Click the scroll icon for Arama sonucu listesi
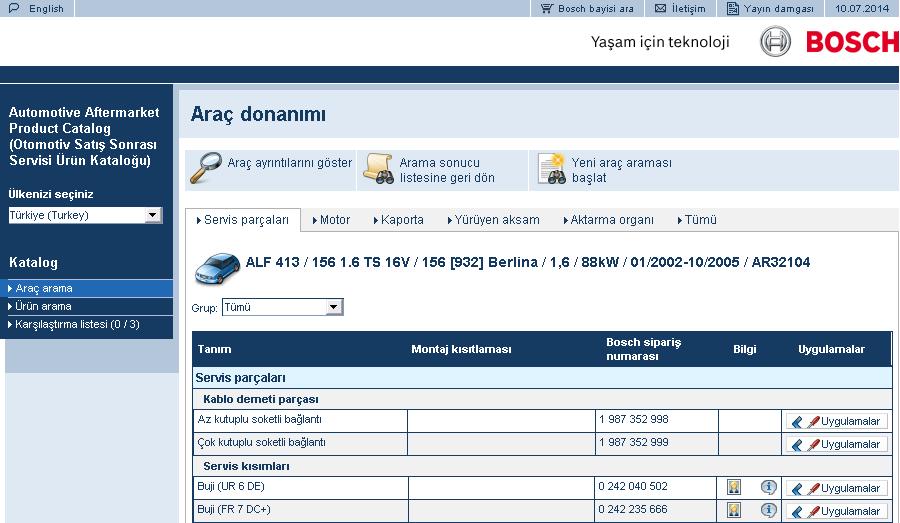The height and width of the screenshot is (523, 900). tap(377, 168)
